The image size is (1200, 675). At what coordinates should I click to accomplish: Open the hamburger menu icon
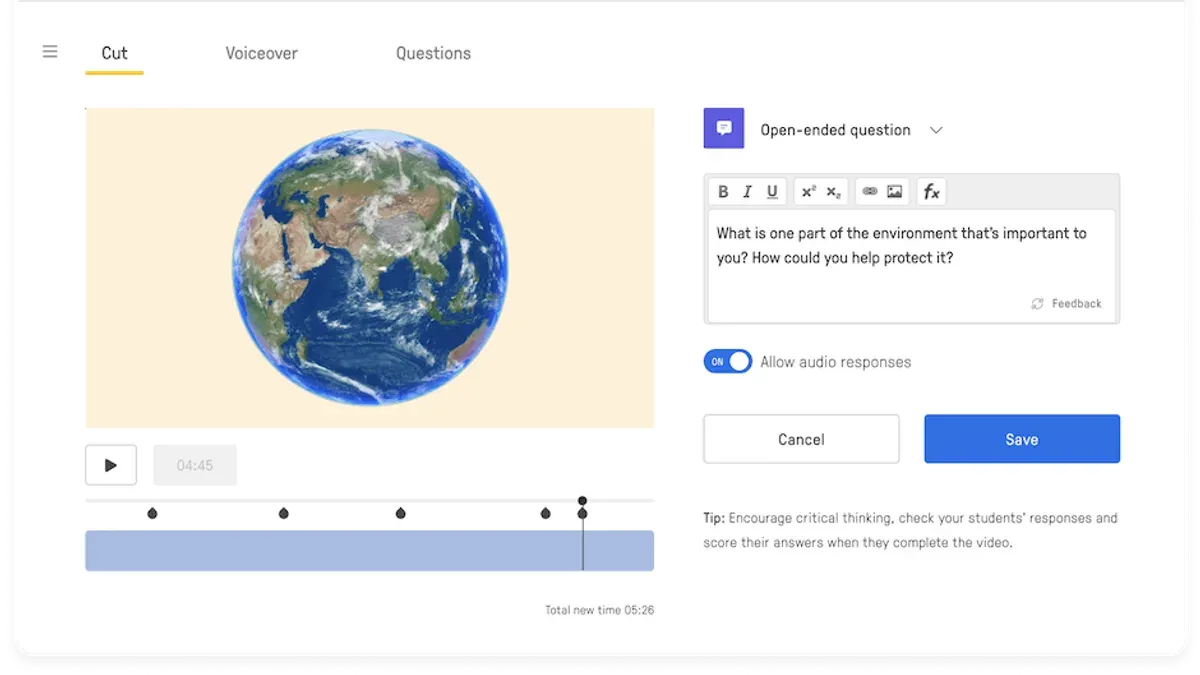click(50, 52)
